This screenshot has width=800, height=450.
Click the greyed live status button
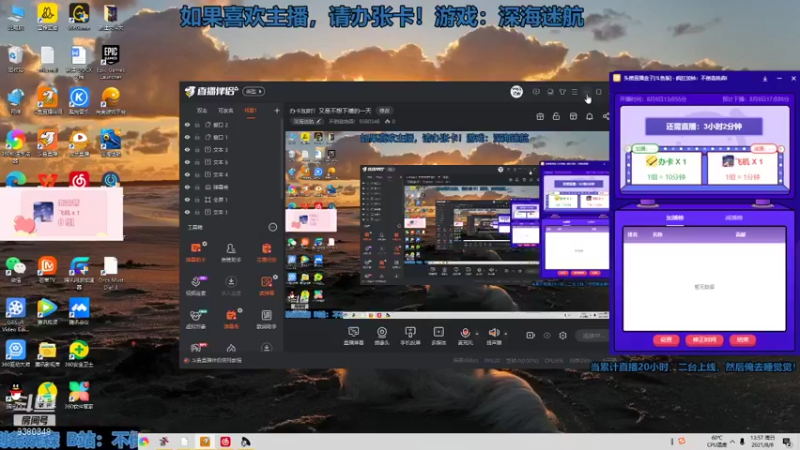pyautogui.click(x=592, y=335)
